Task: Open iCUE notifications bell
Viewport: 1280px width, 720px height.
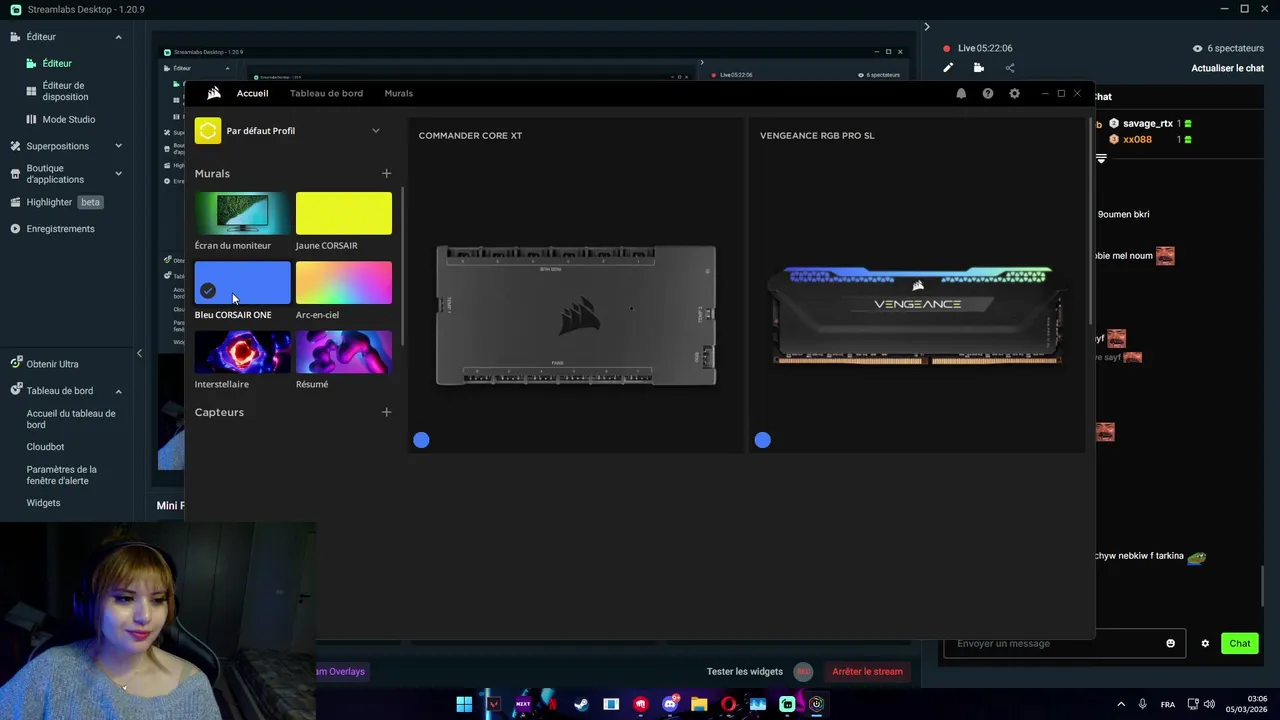Action: pos(961,93)
